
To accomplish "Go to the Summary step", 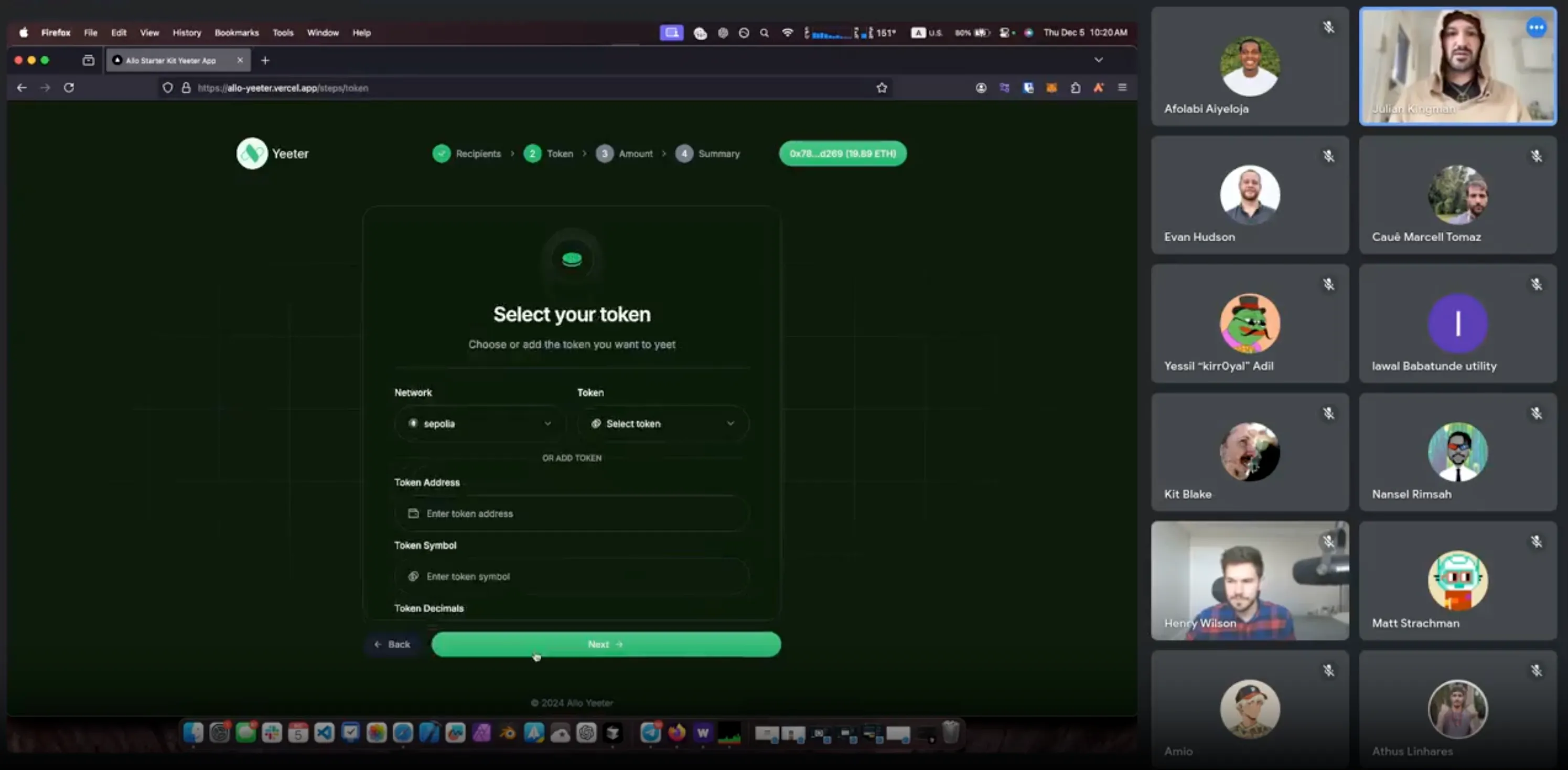I will [707, 153].
